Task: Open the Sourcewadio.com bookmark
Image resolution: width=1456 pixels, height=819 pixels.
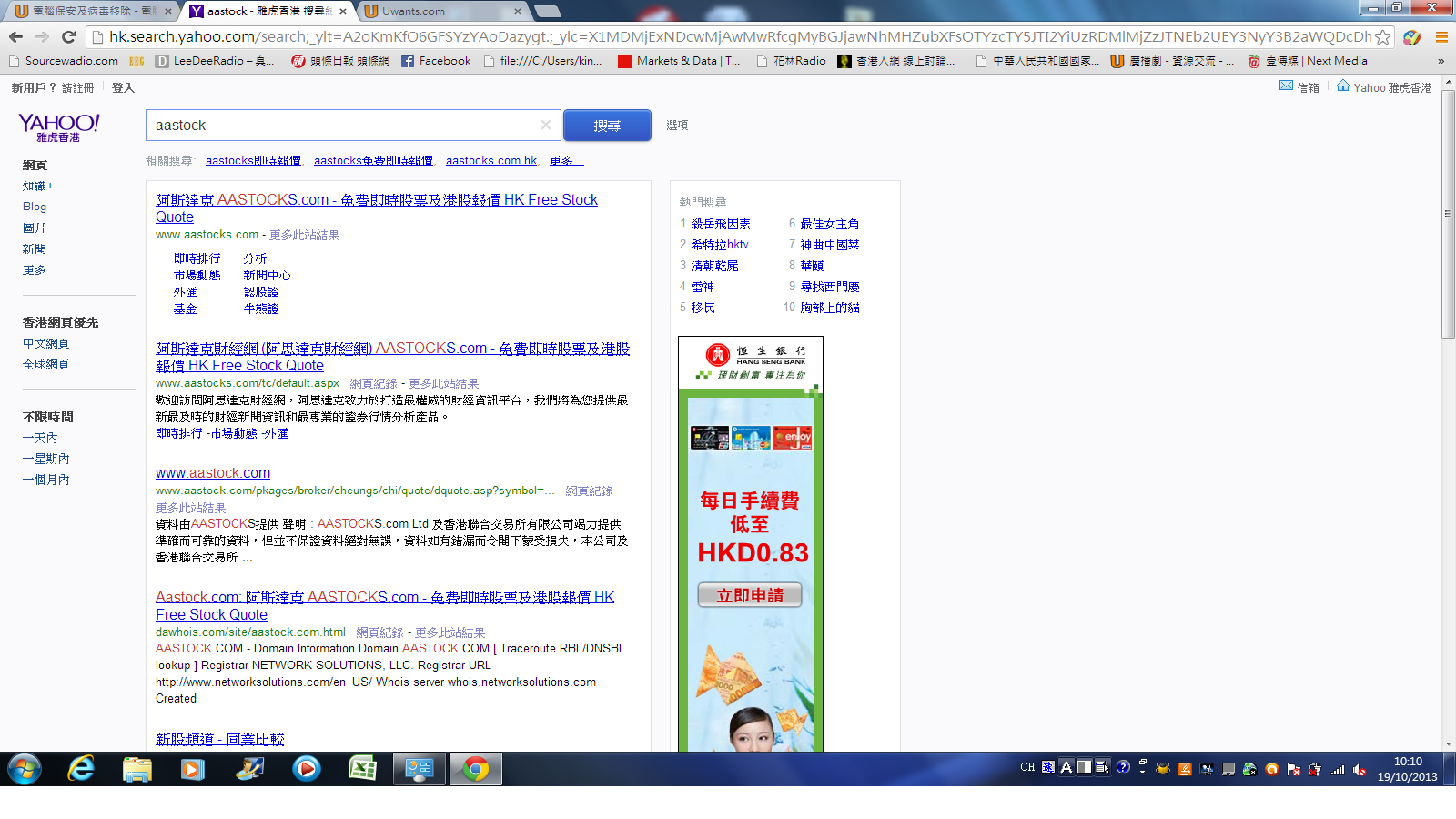Action: pyautogui.click(x=63, y=61)
